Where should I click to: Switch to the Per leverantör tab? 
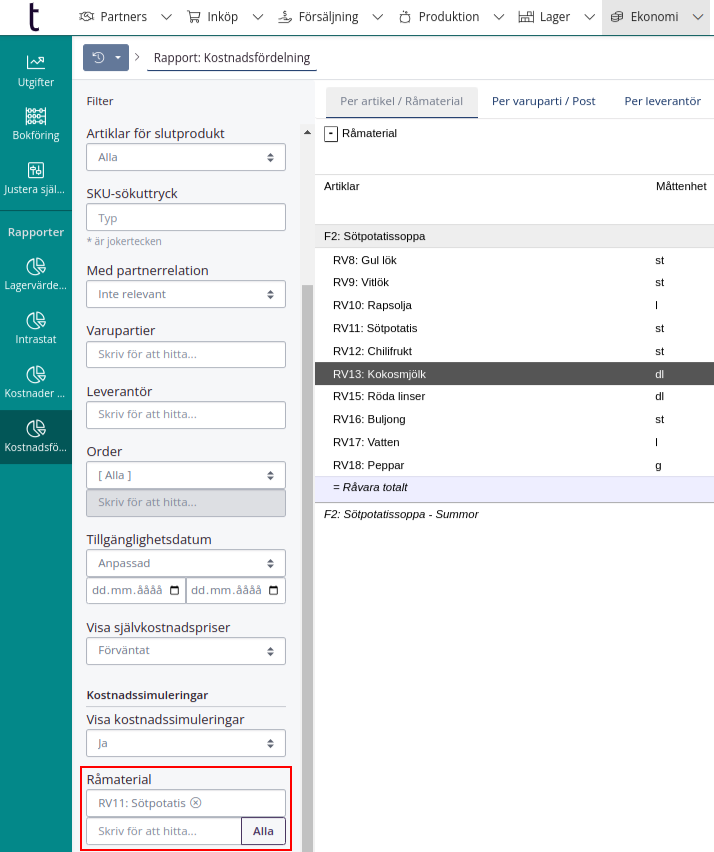(x=662, y=102)
